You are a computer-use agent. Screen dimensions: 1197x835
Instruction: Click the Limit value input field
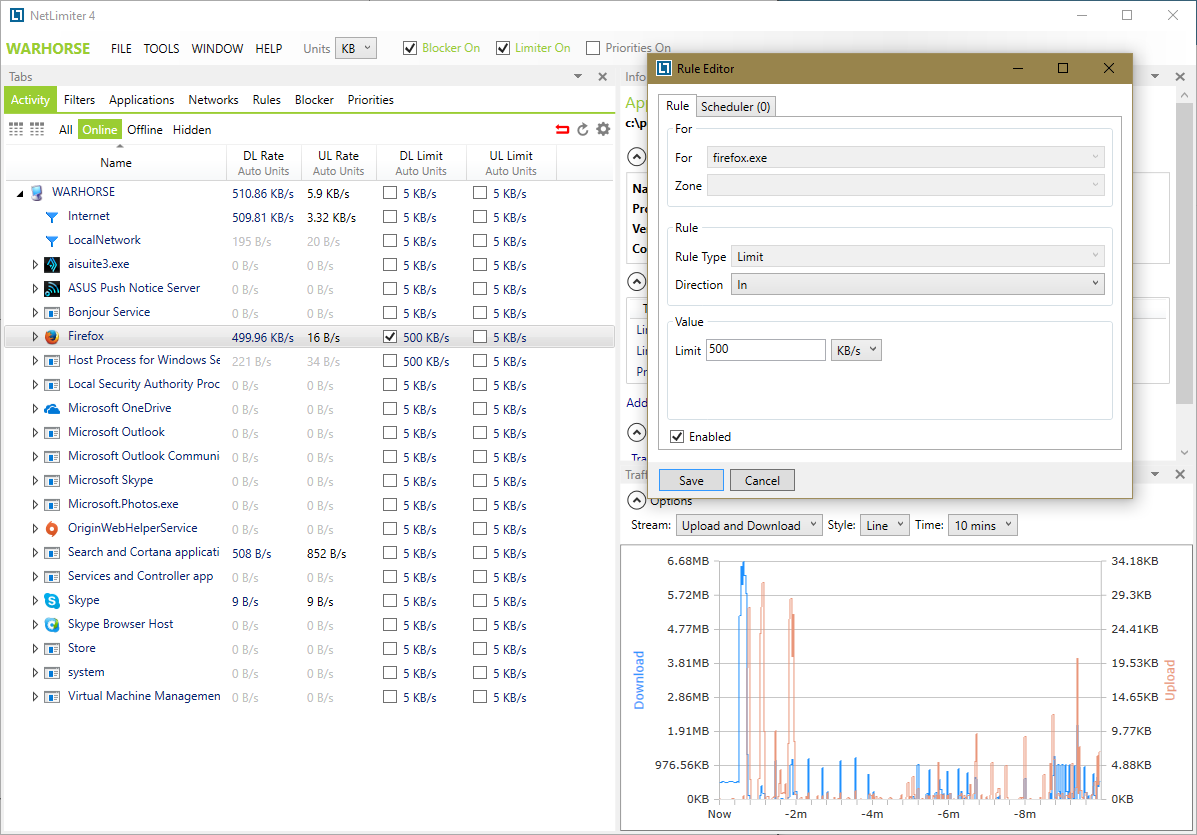pos(766,350)
